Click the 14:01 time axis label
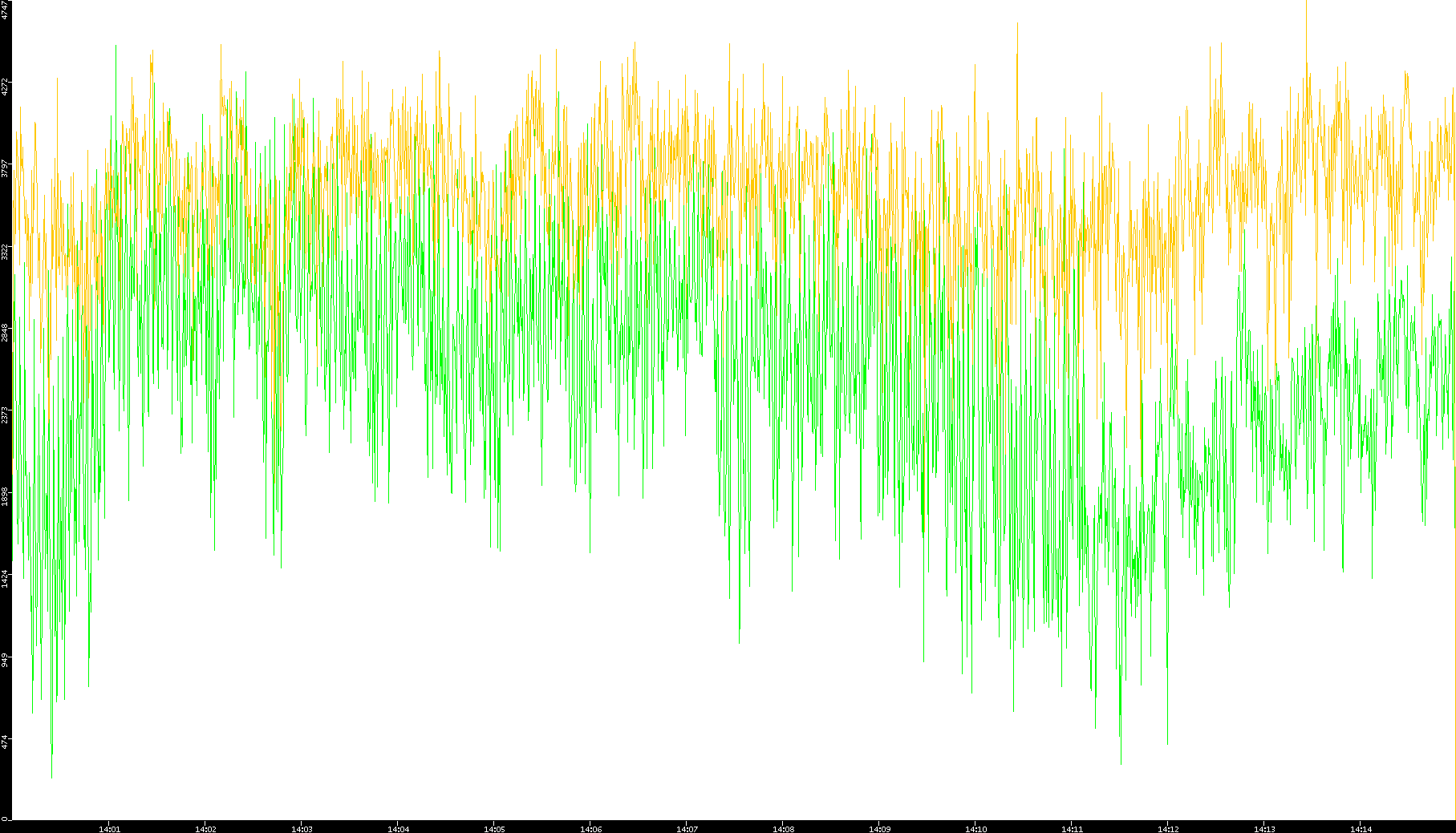 tap(109, 829)
